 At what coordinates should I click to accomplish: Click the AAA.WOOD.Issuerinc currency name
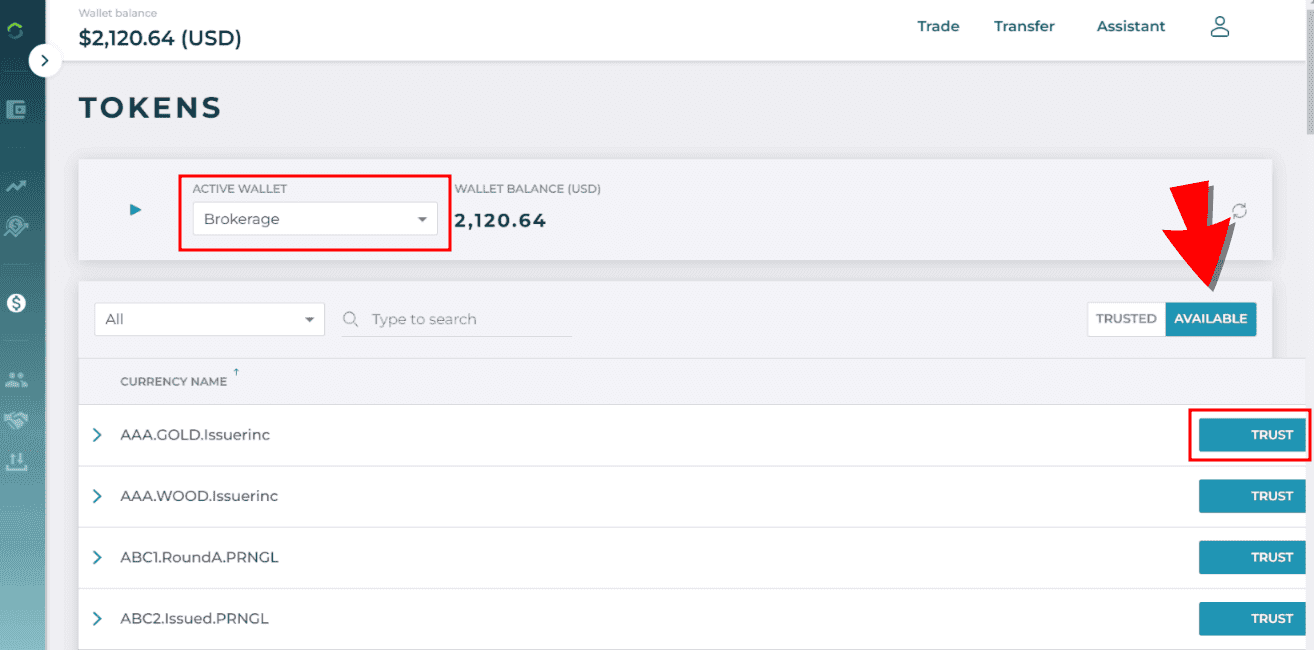point(199,496)
